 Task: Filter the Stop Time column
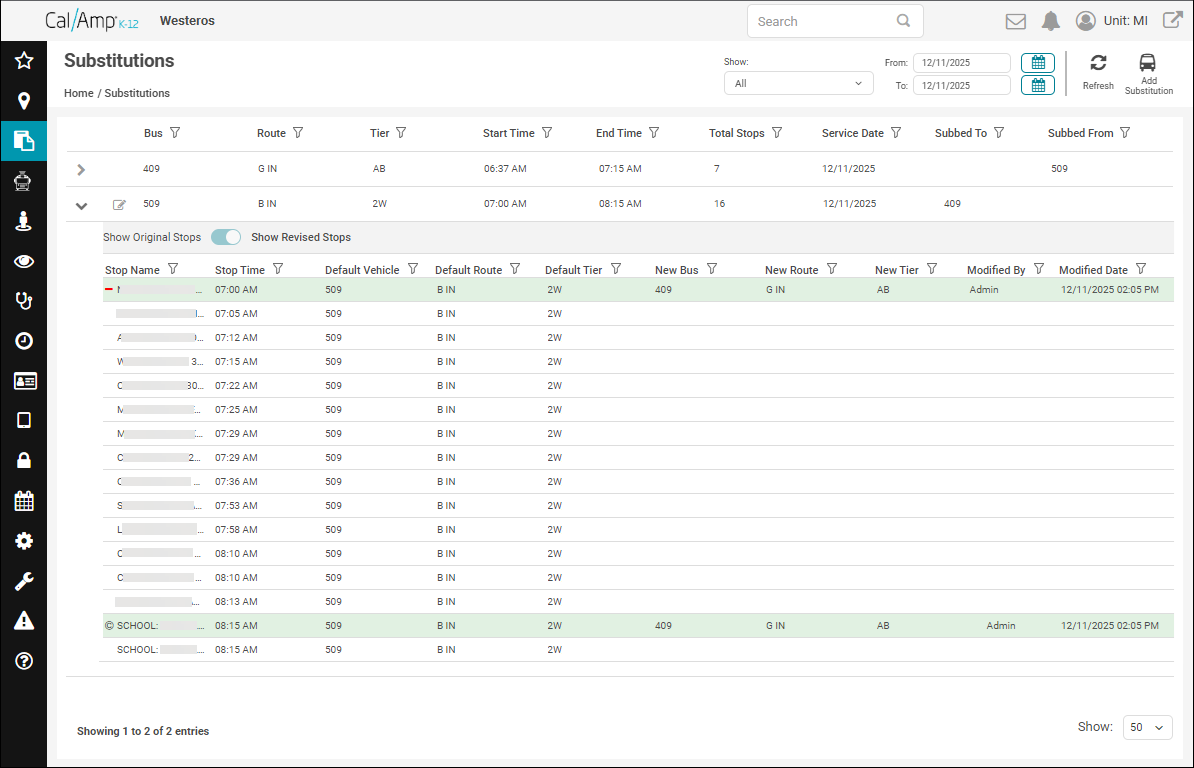[278, 269]
